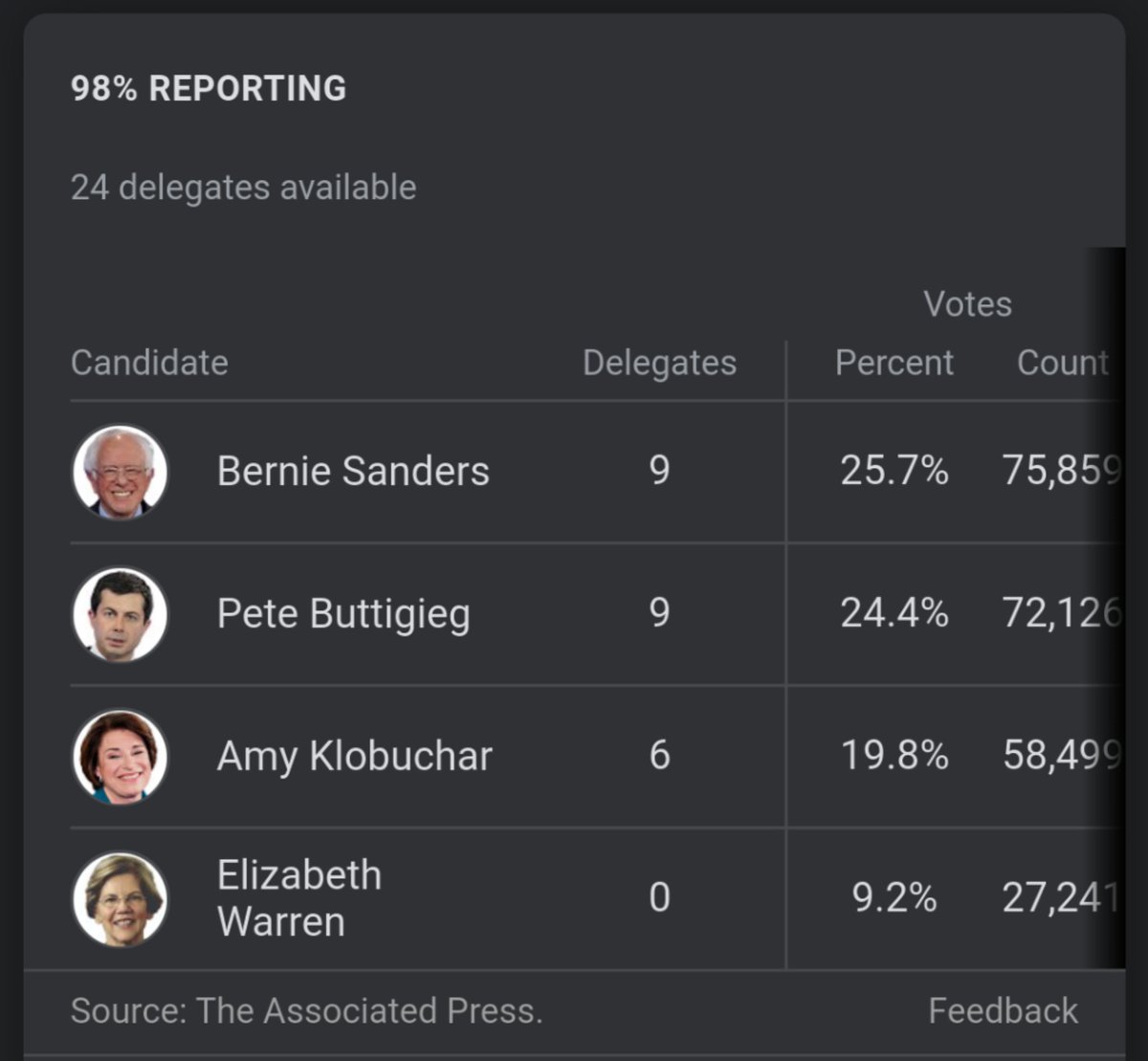Select the Pete Buttigieg name
The image size is (1148, 1061).
(343, 614)
